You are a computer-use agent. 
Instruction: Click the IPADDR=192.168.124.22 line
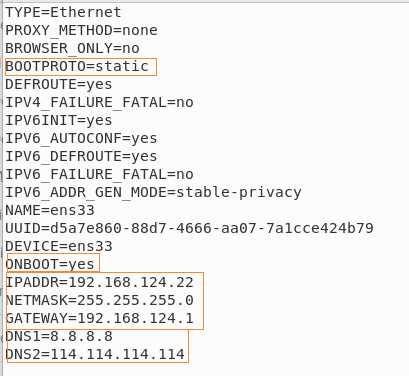click(99, 282)
